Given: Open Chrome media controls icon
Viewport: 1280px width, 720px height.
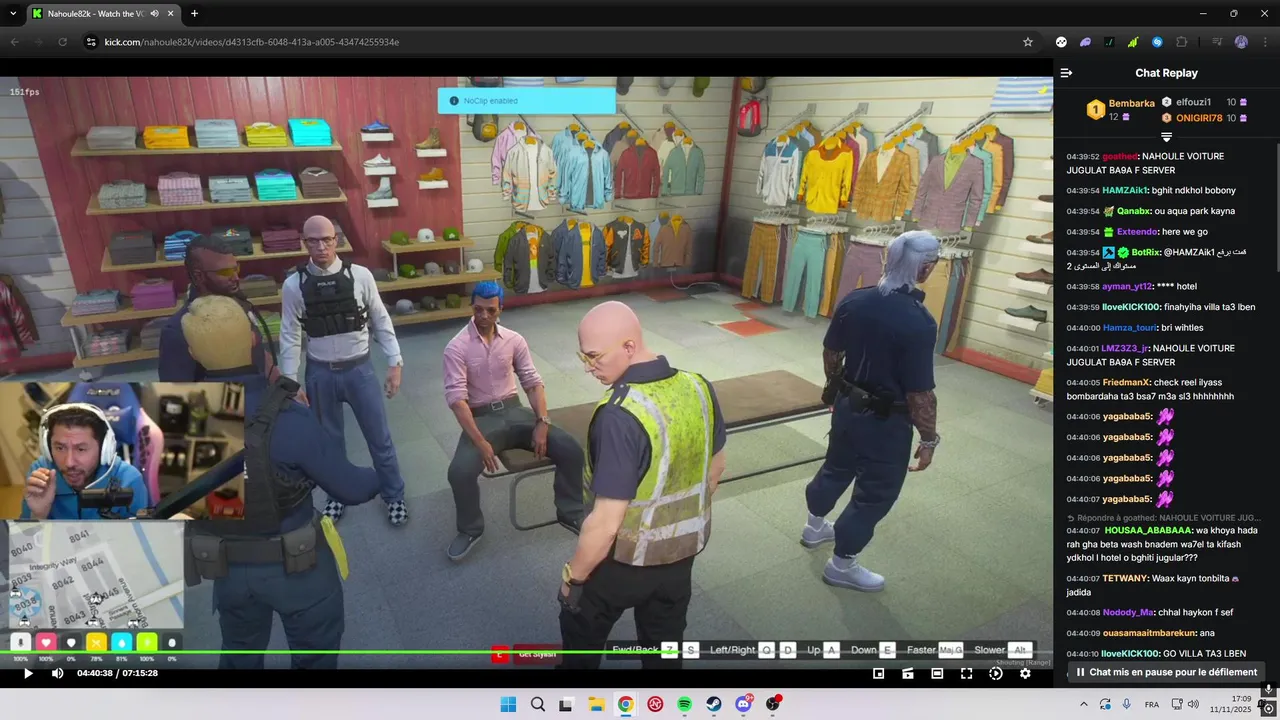Looking at the screenshot, I should coord(1217,42).
